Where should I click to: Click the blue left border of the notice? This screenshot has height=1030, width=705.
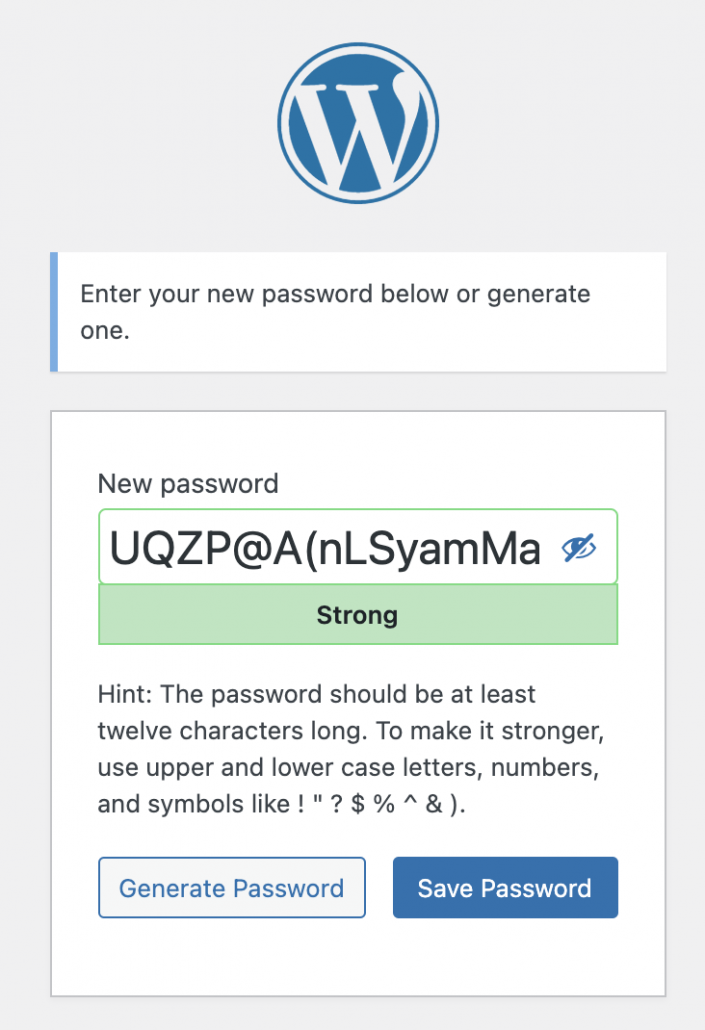pos(54,312)
